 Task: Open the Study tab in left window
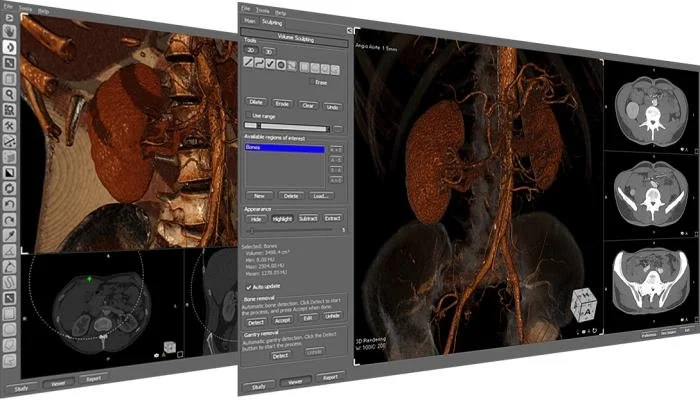pos(21,389)
